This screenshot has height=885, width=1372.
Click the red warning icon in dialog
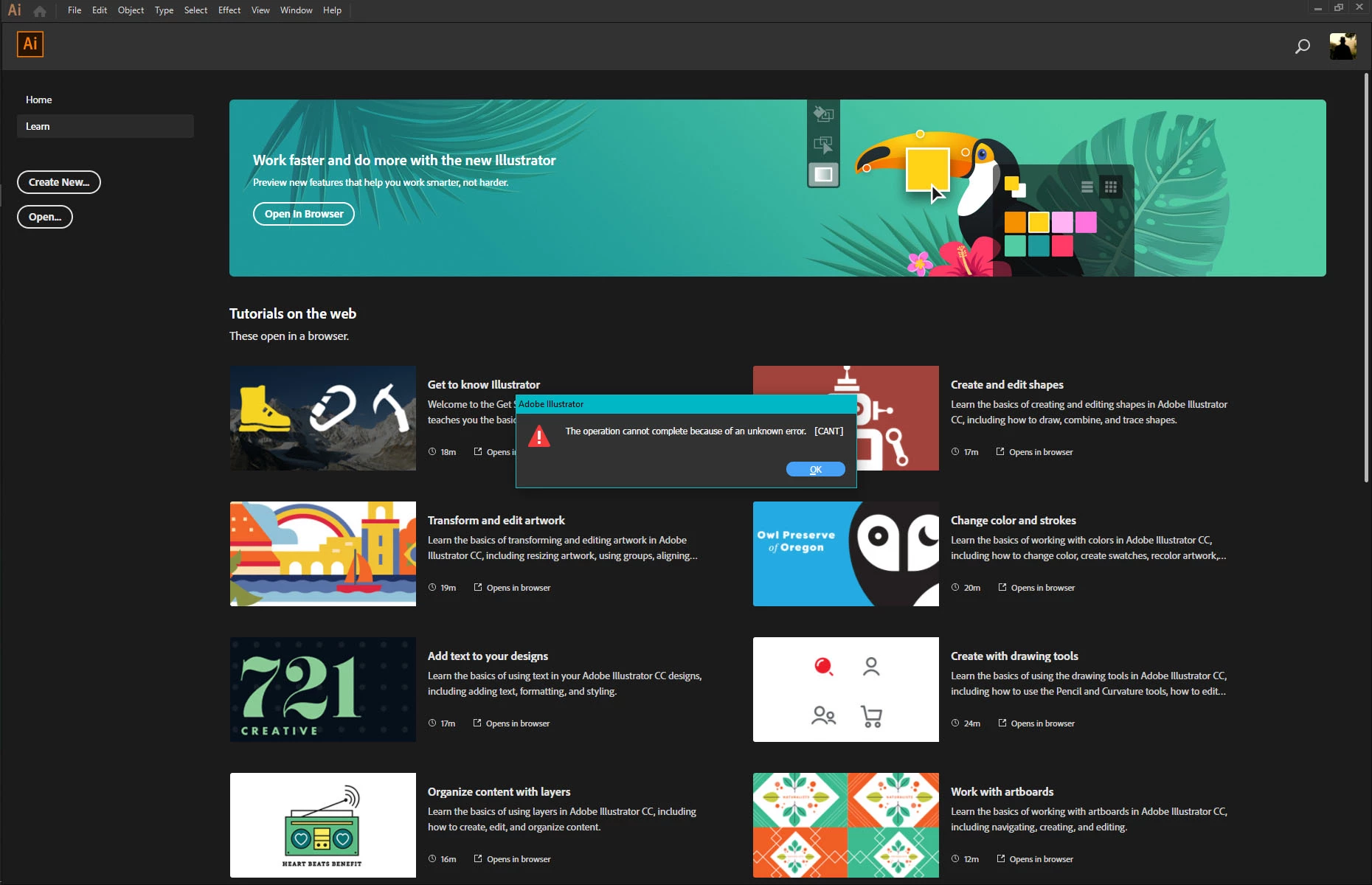pos(539,436)
